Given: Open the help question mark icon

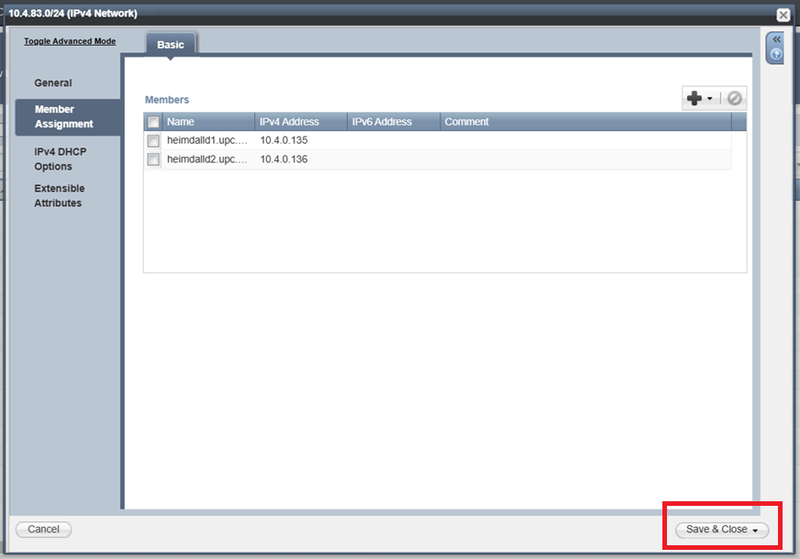Looking at the screenshot, I should click(775, 54).
